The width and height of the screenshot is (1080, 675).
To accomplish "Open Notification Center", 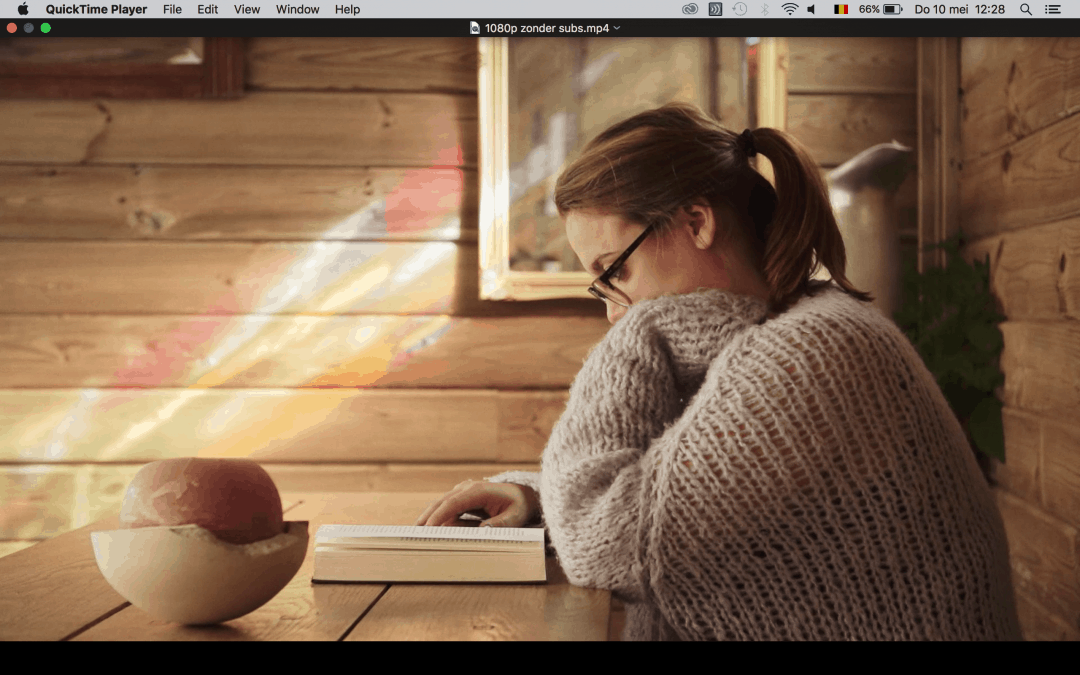I will tap(1052, 9).
